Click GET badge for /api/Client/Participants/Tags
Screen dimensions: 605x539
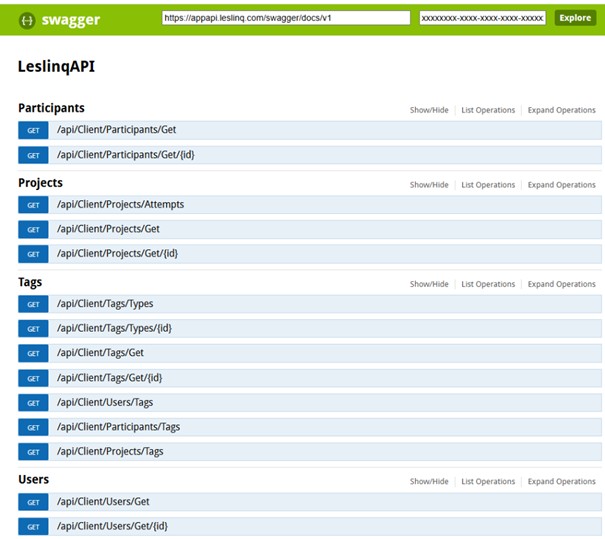(x=33, y=428)
